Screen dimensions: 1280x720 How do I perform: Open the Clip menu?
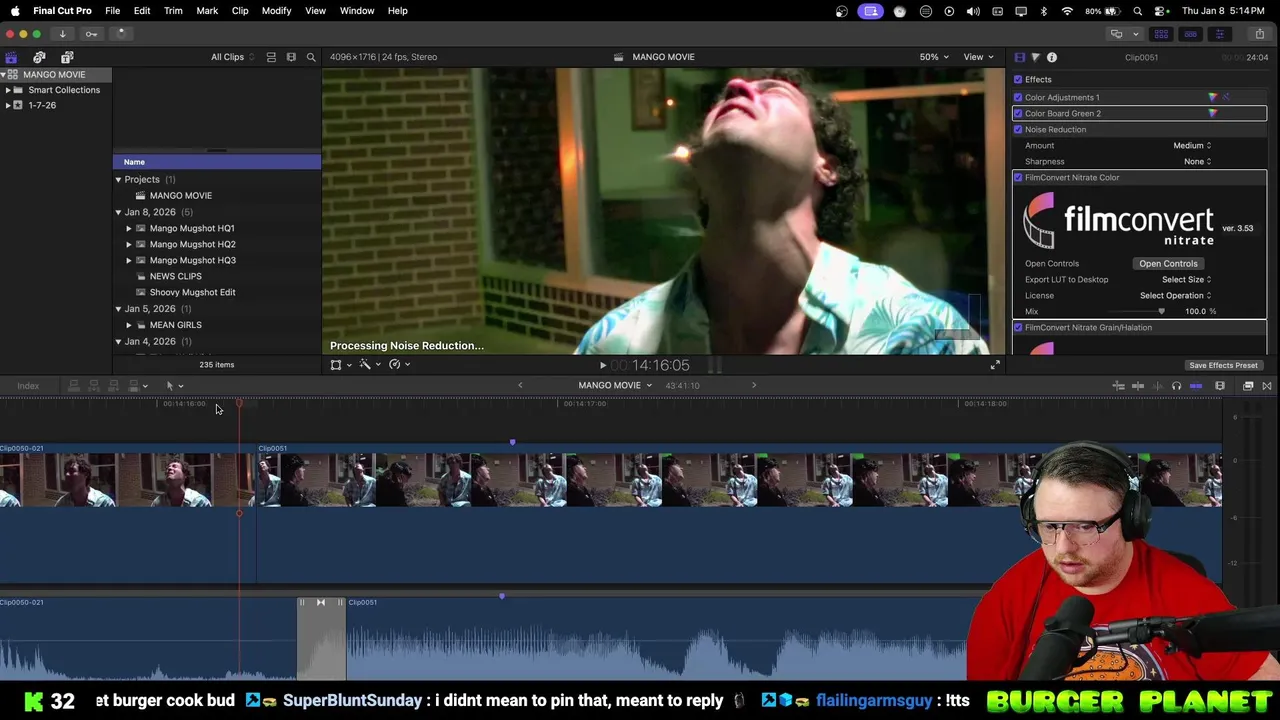point(240,11)
